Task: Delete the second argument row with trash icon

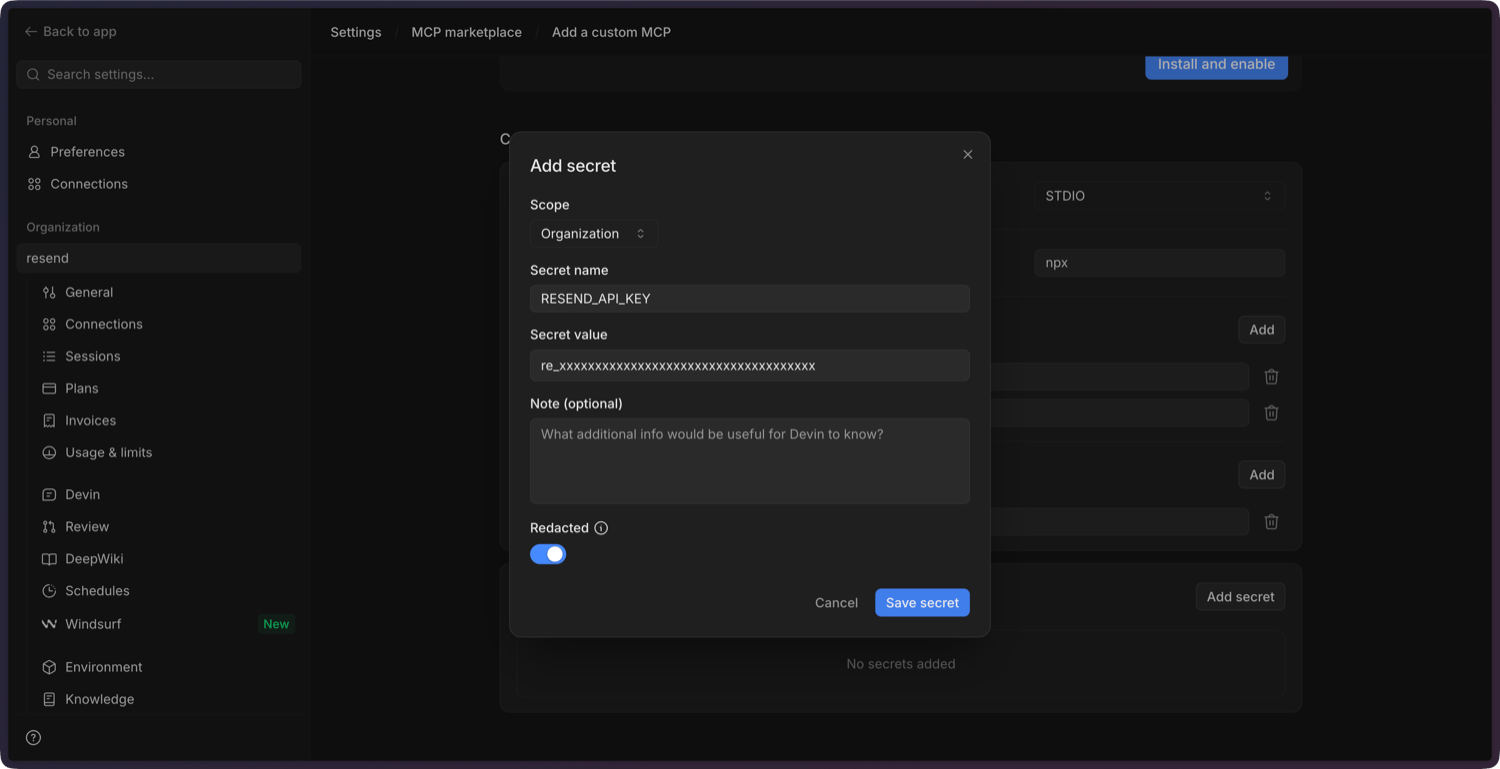Action: point(1272,413)
